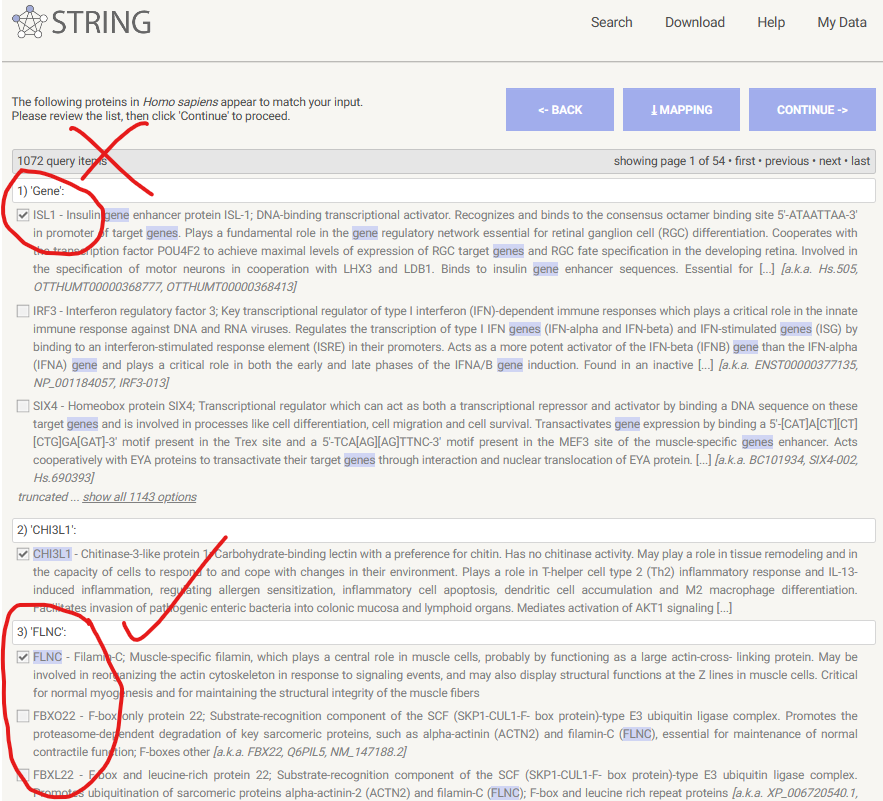Screen dimensions: 883x801
Task: Check the SIX4 protein checkbox
Action: [23, 406]
